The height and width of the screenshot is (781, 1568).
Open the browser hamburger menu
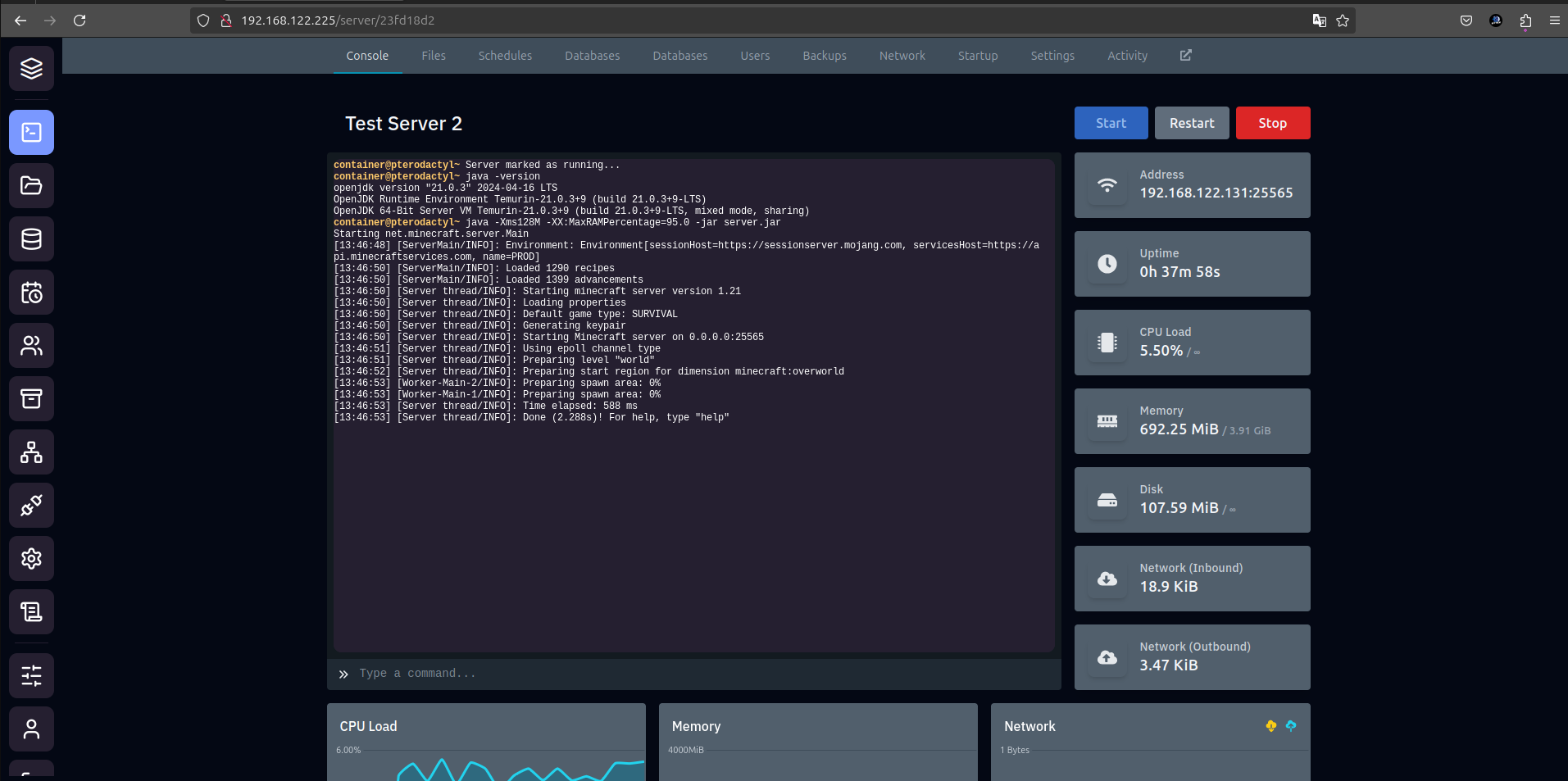point(1555,20)
